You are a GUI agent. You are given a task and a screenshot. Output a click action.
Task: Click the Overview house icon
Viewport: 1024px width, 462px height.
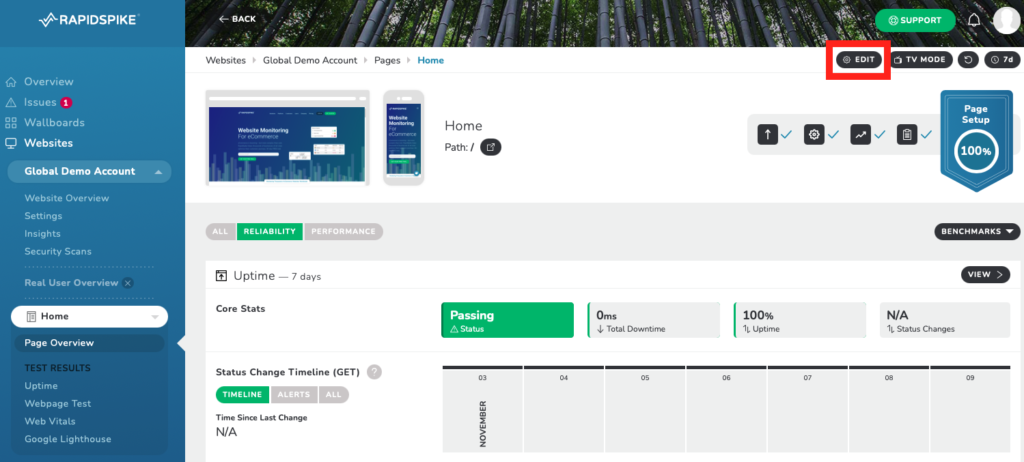point(10,82)
